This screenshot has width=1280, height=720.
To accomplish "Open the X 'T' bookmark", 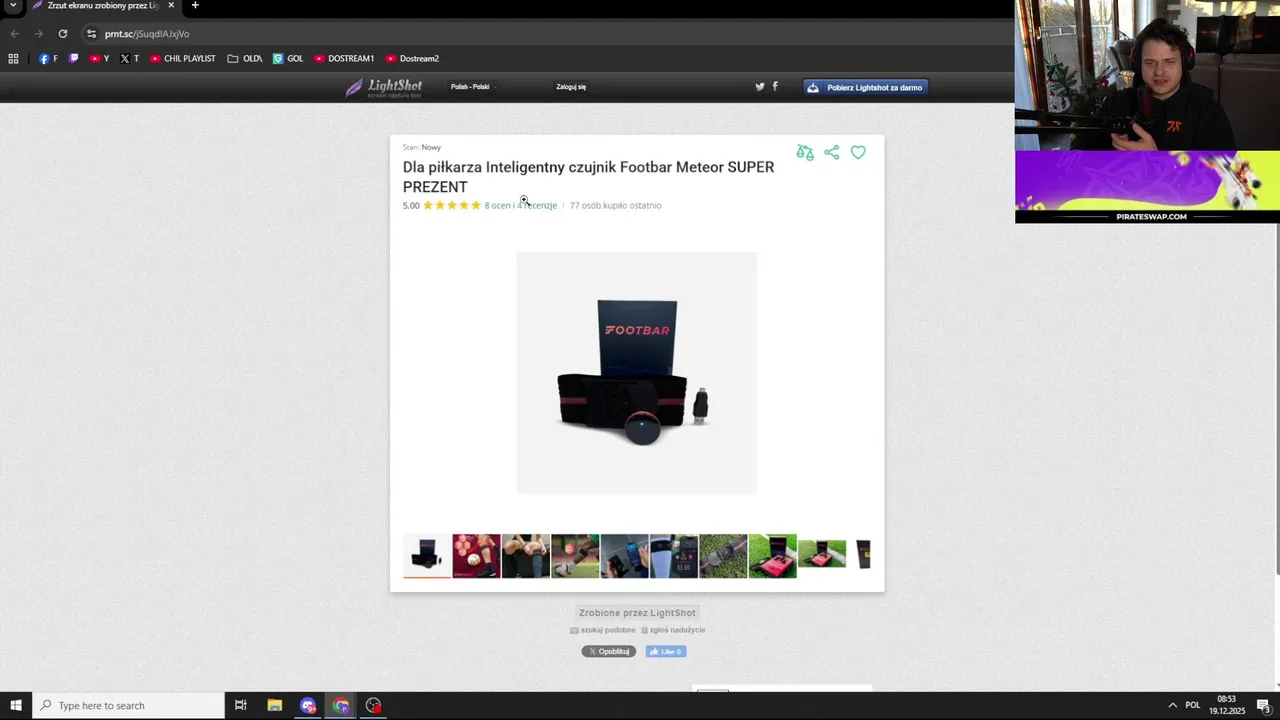I will [x=129, y=59].
